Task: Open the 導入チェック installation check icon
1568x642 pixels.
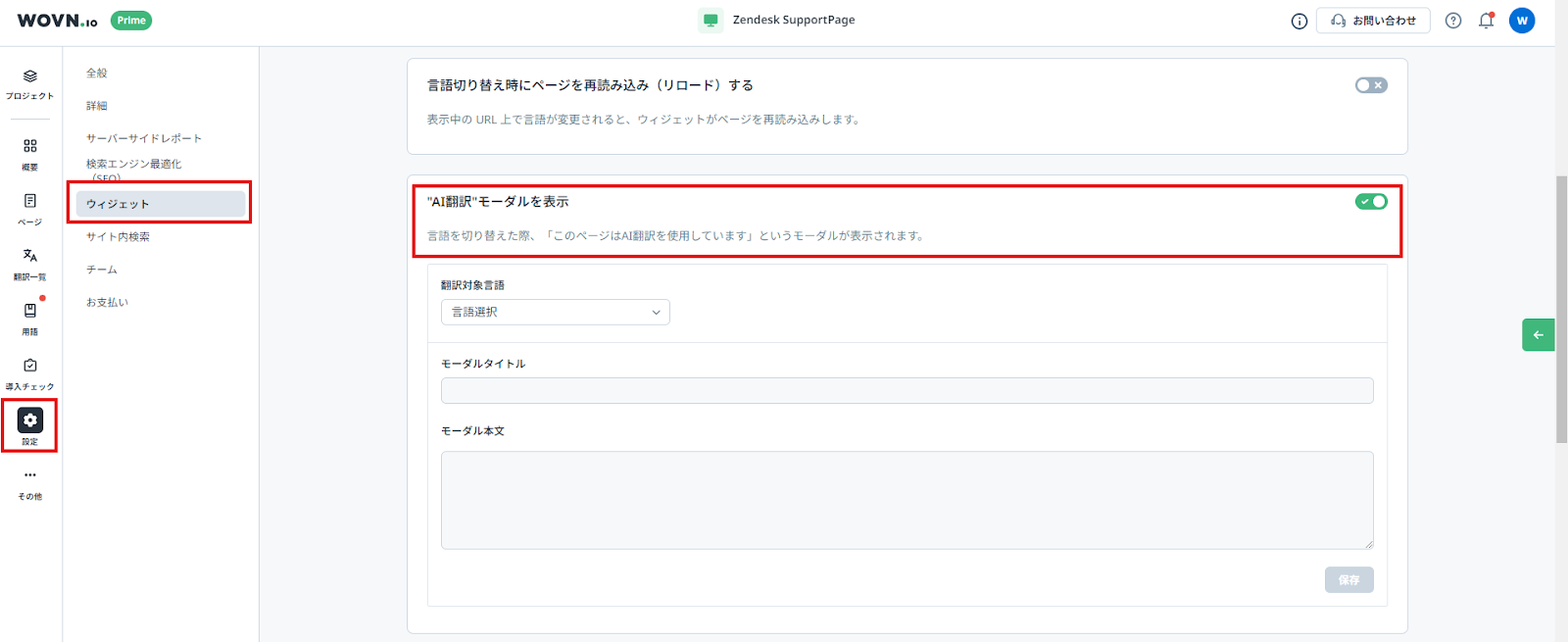Action: click(29, 371)
